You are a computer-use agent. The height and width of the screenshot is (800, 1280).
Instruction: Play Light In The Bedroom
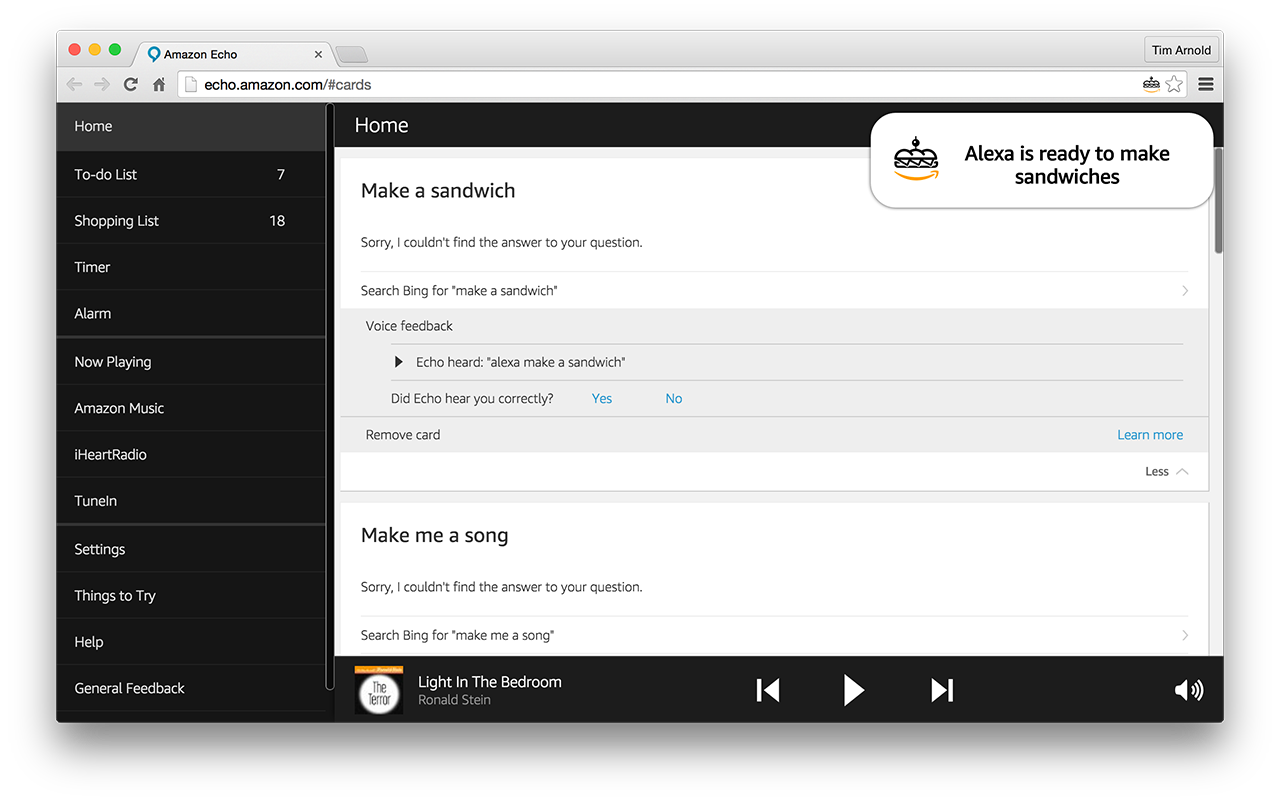click(853, 690)
